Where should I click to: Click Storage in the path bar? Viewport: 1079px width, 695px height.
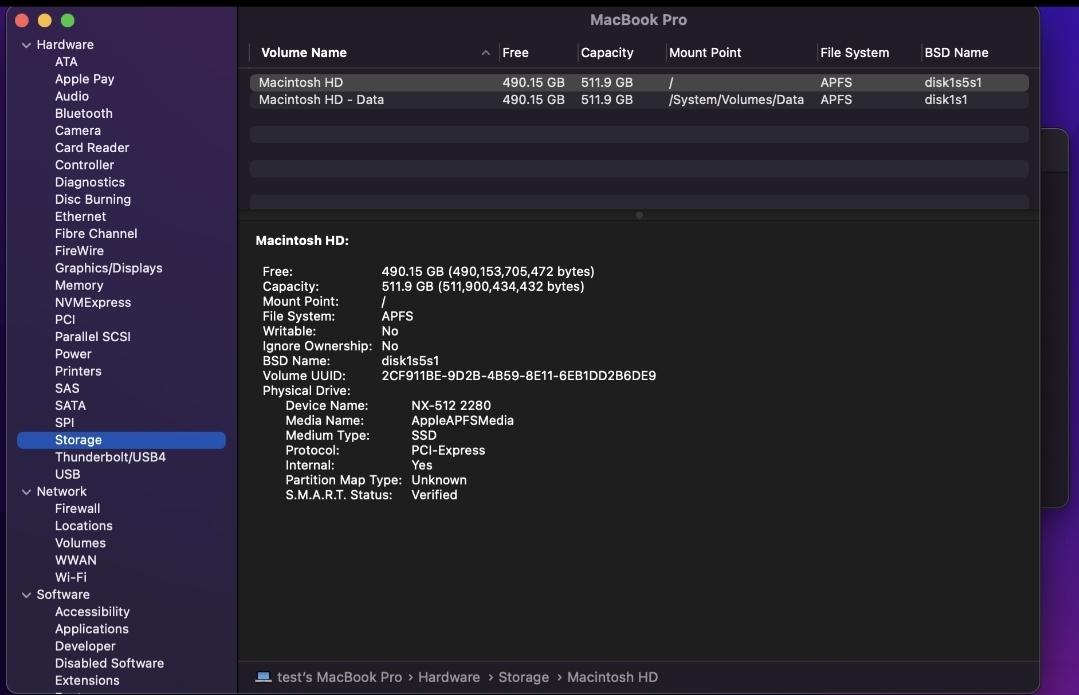[x=523, y=677]
